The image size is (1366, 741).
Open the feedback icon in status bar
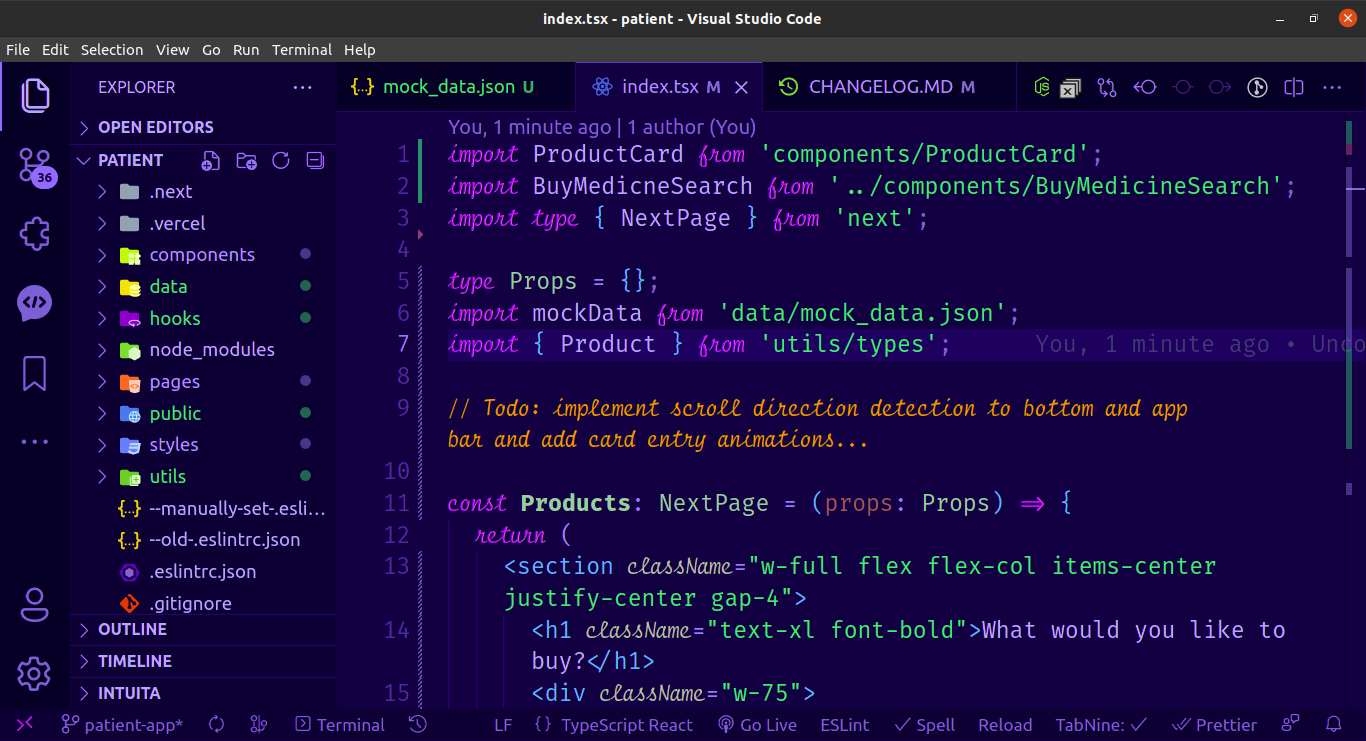[1291, 725]
